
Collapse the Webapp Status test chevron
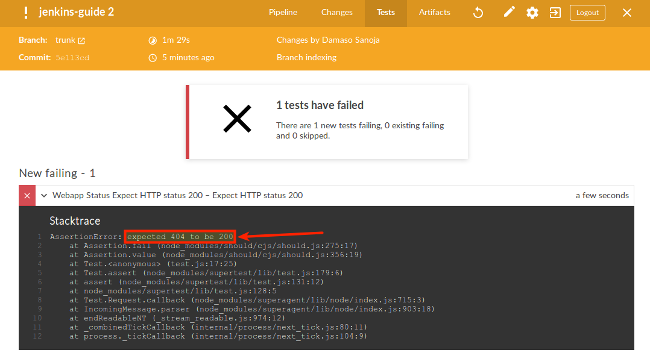click(x=44, y=195)
